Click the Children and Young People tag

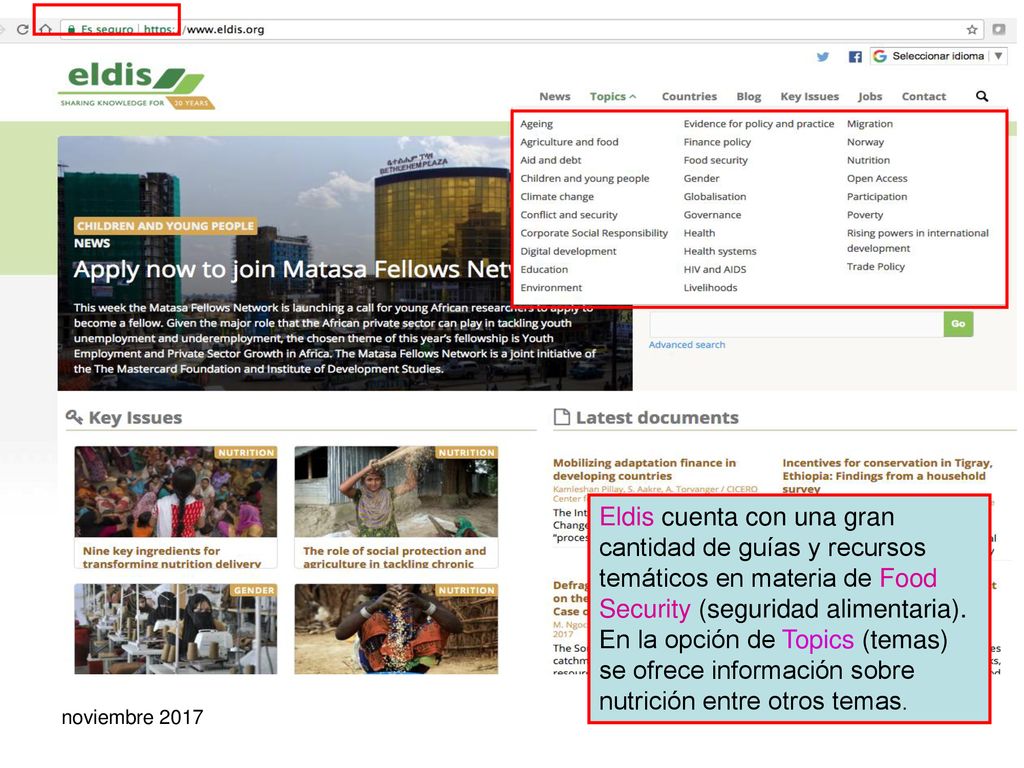(165, 226)
